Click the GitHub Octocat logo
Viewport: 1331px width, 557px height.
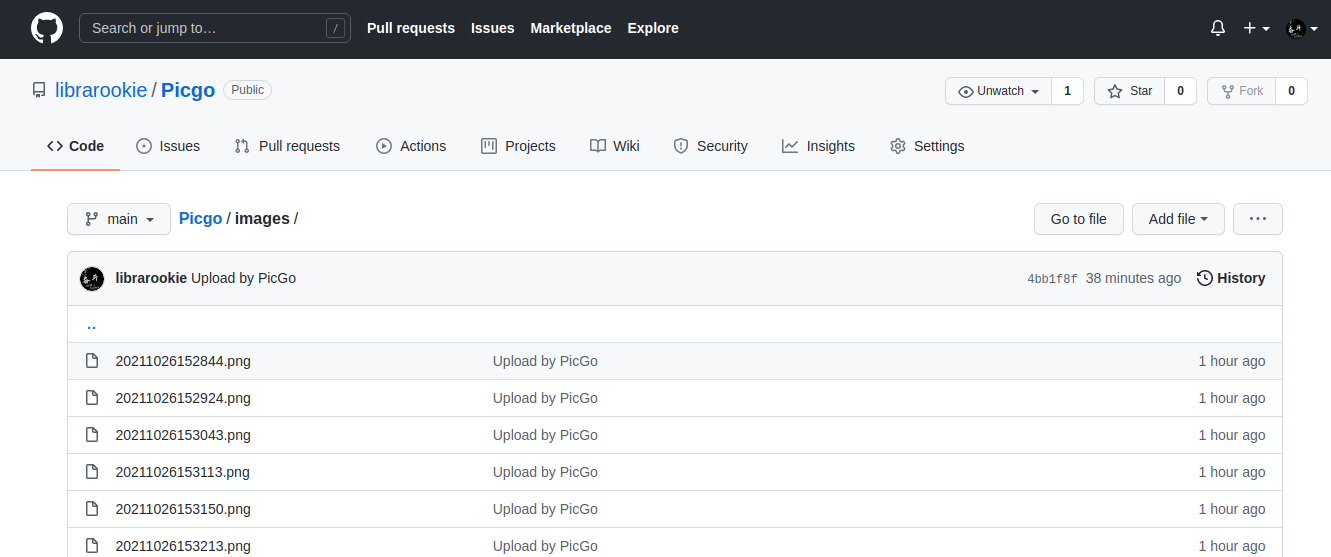[47, 28]
